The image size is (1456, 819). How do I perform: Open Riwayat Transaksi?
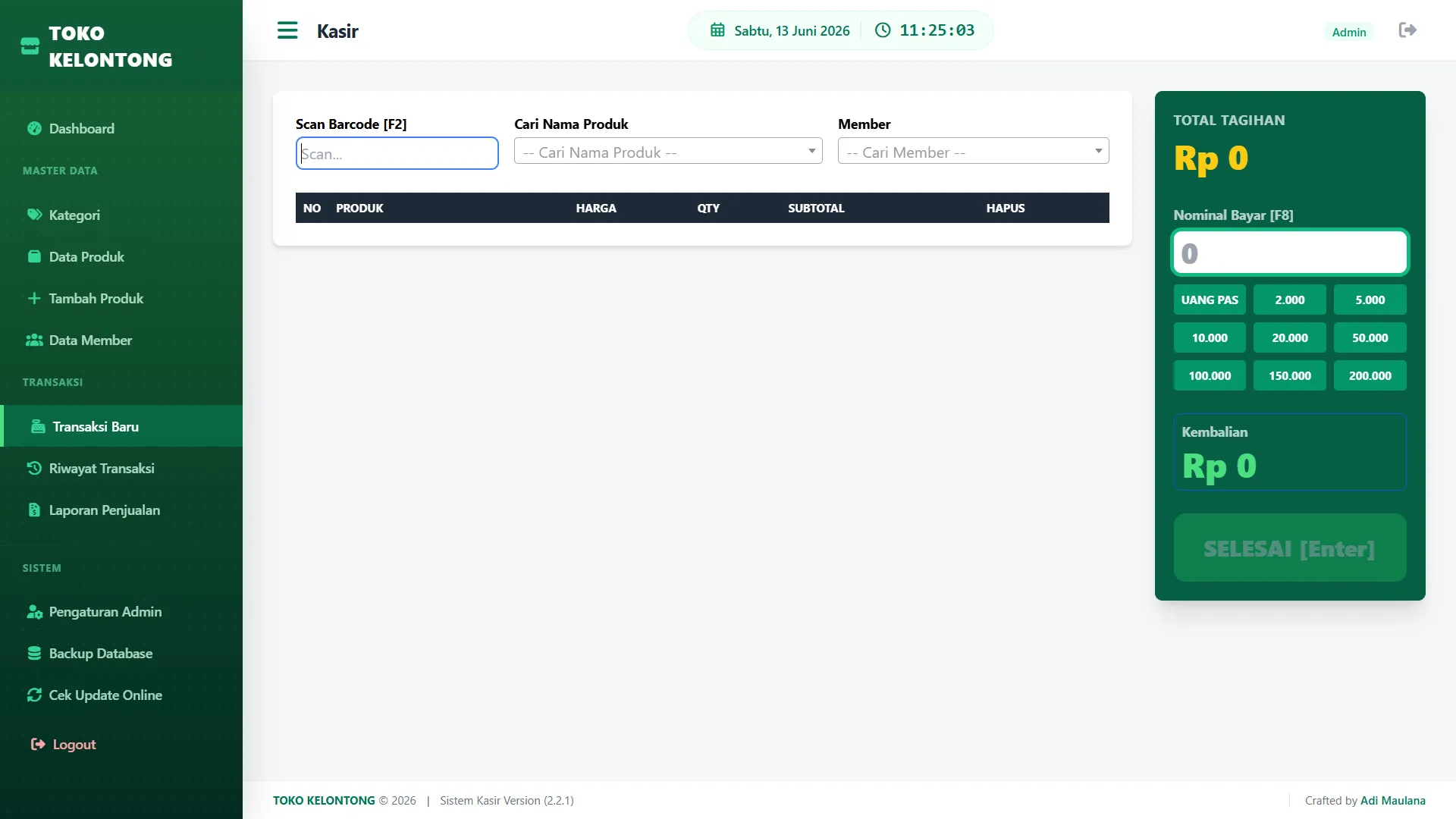121,468
